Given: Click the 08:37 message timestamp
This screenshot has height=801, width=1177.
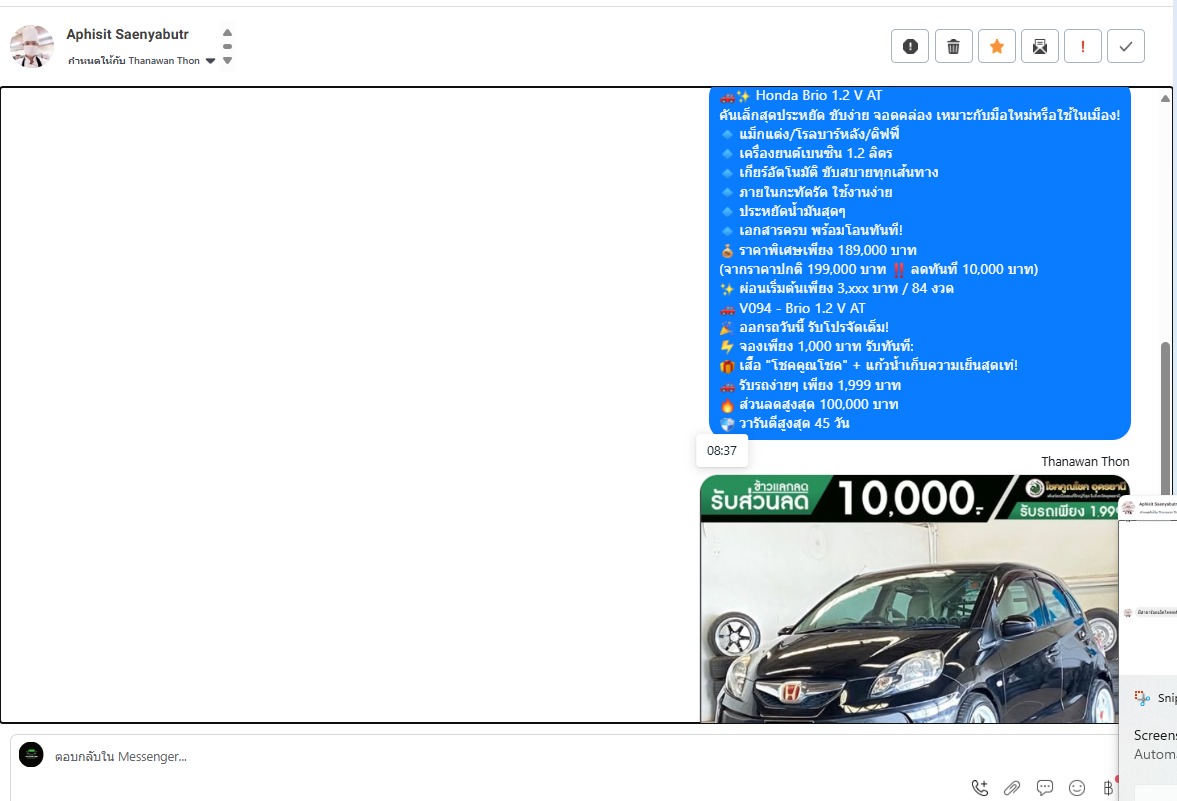Looking at the screenshot, I should [x=721, y=451].
